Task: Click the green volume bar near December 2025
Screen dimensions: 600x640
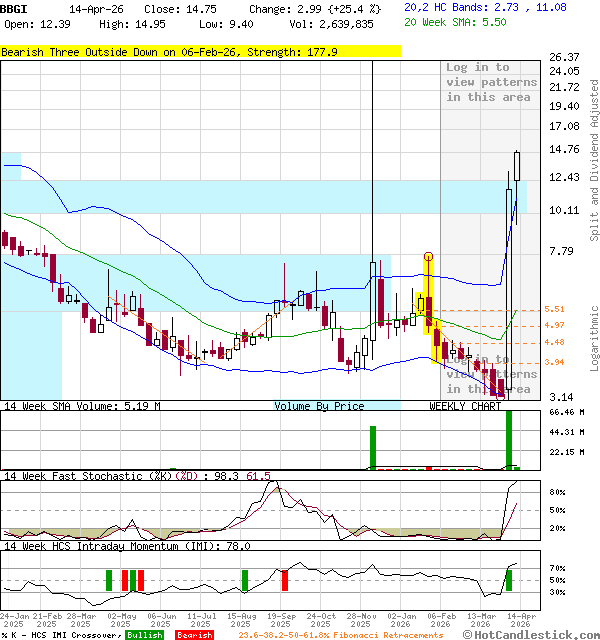Action: [373, 447]
